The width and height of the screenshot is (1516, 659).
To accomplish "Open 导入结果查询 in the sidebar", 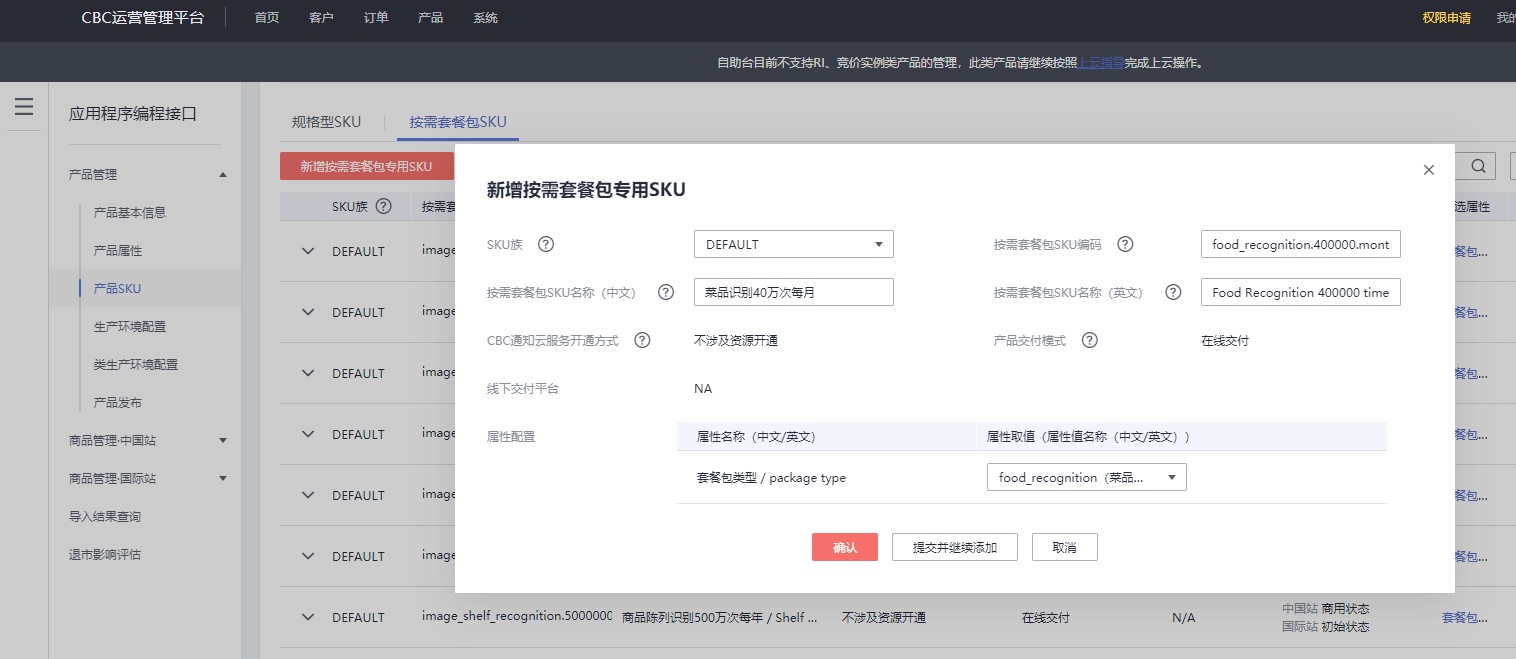I will tap(104, 516).
